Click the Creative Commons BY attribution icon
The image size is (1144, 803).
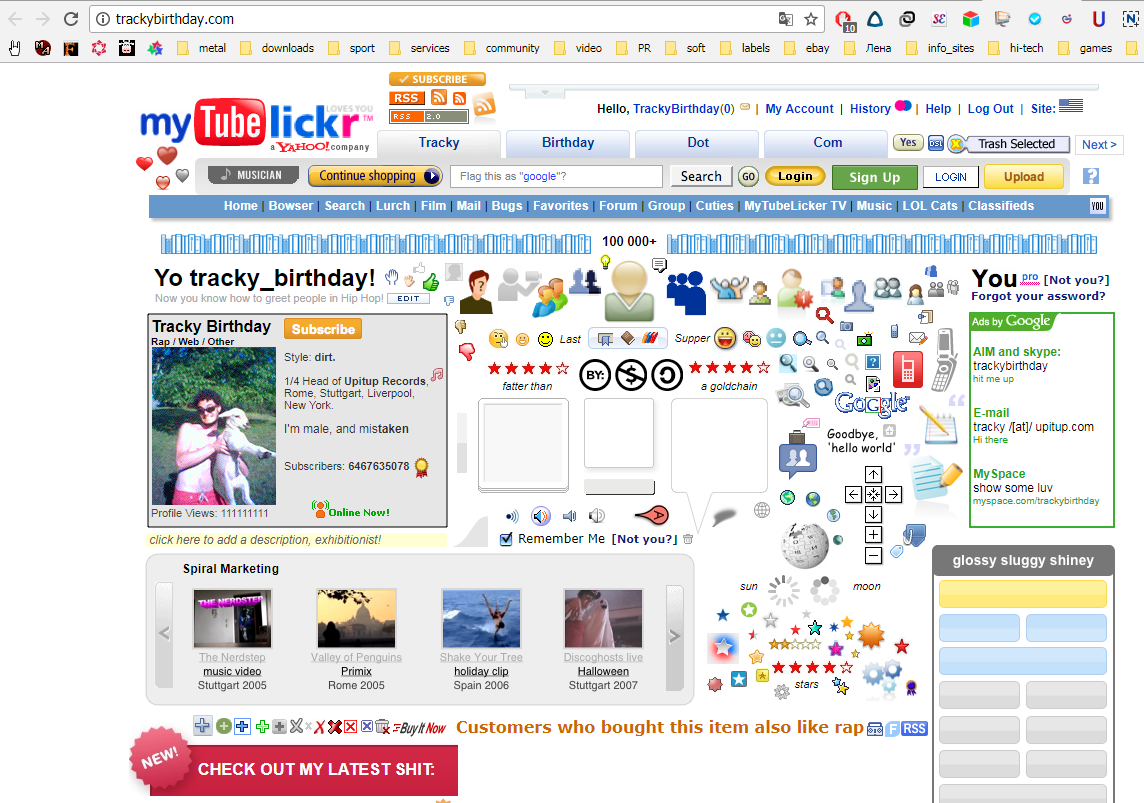point(595,375)
